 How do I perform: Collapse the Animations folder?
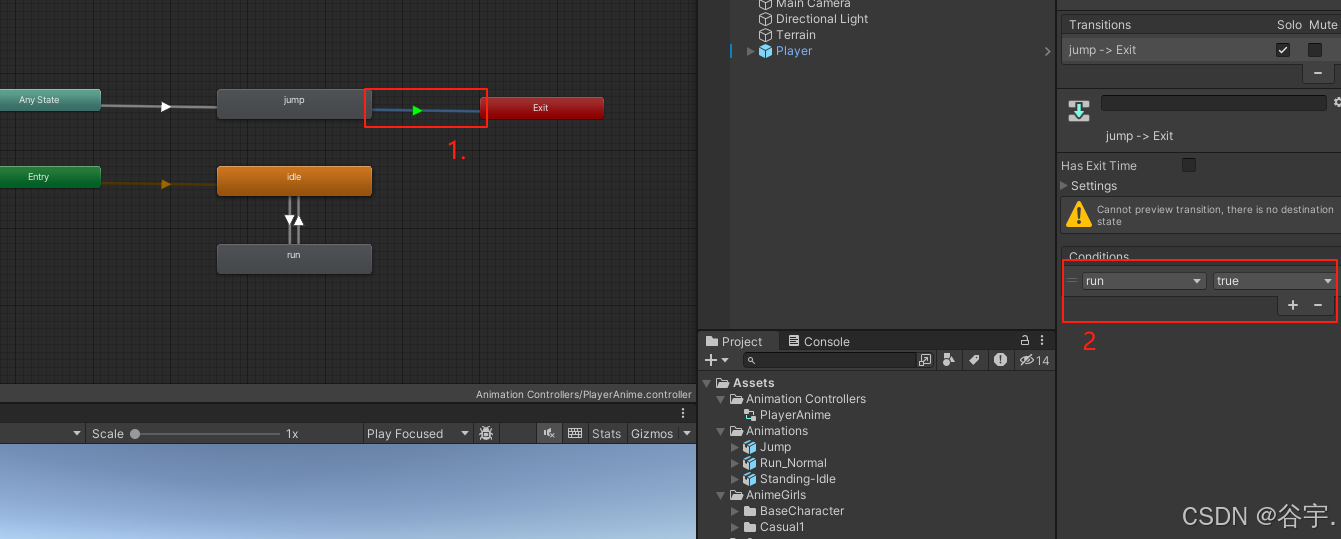721,431
